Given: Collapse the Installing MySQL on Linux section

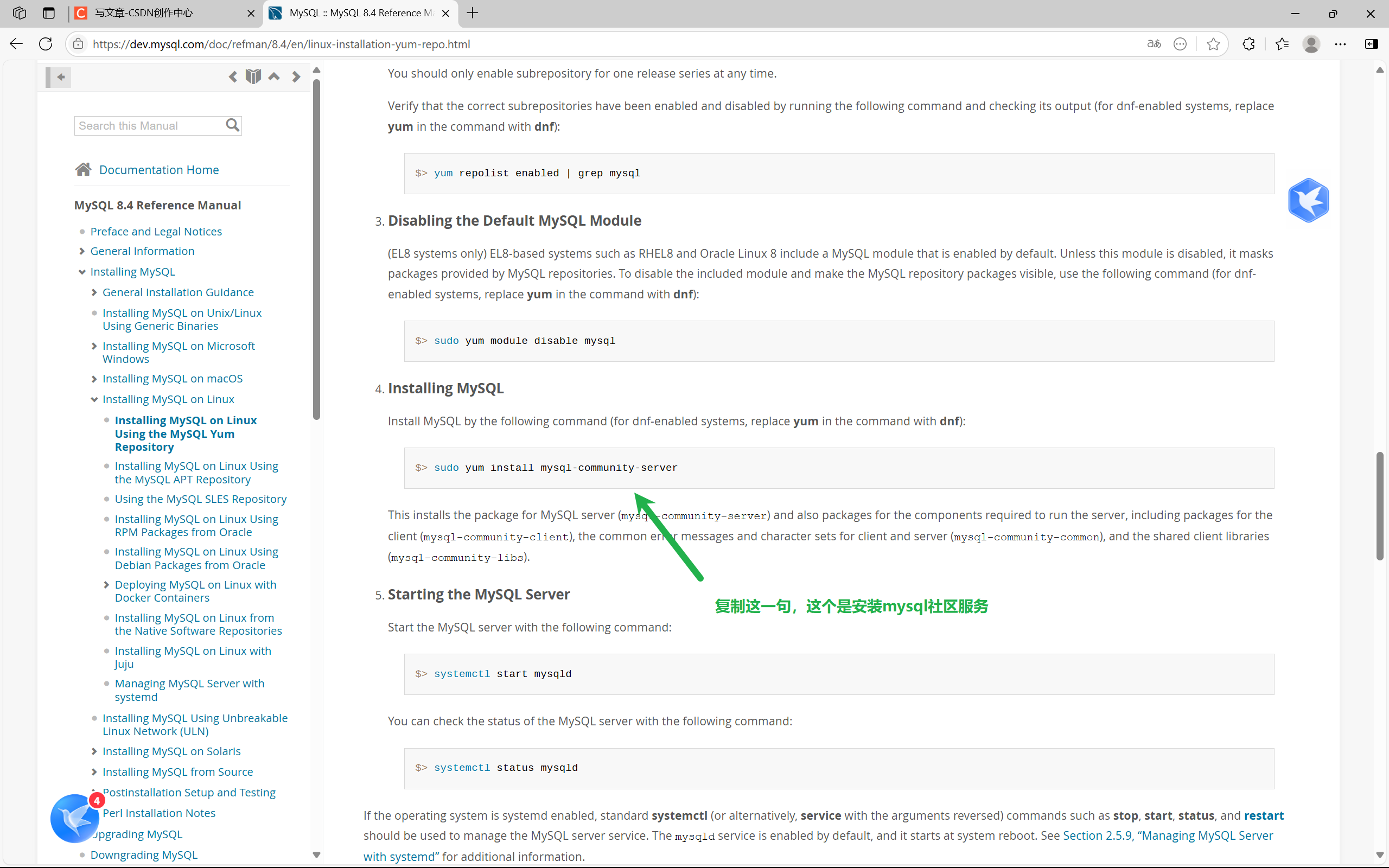Looking at the screenshot, I should pyautogui.click(x=94, y=400).
